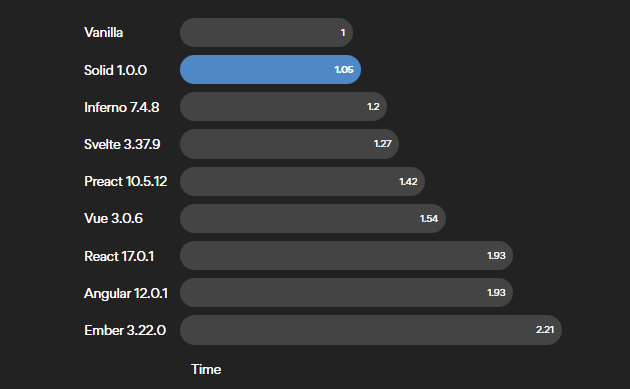The image size is (630, 389).
Task: Select the Inferno 7.4.8 label
Action: coord(122,107)
